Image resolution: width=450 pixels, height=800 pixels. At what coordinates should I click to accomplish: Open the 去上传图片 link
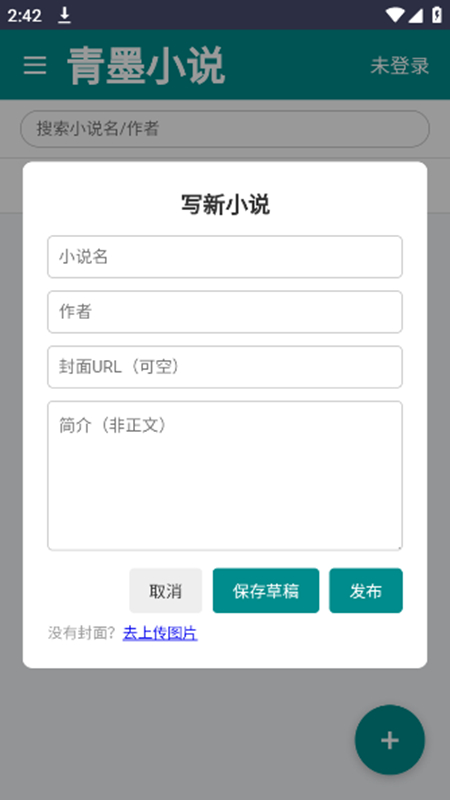(x=160, y=633)
